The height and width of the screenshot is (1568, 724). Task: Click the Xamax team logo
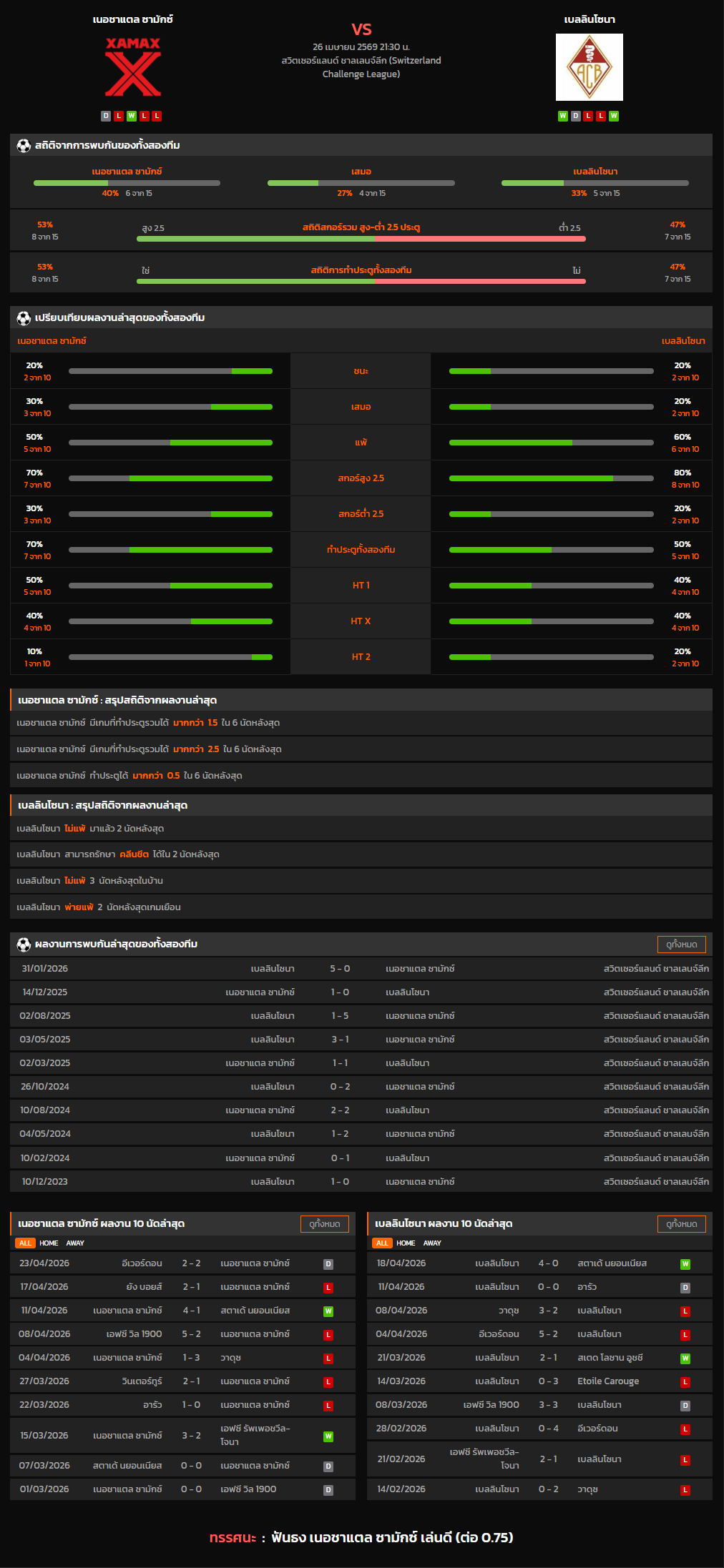(133, 67)
